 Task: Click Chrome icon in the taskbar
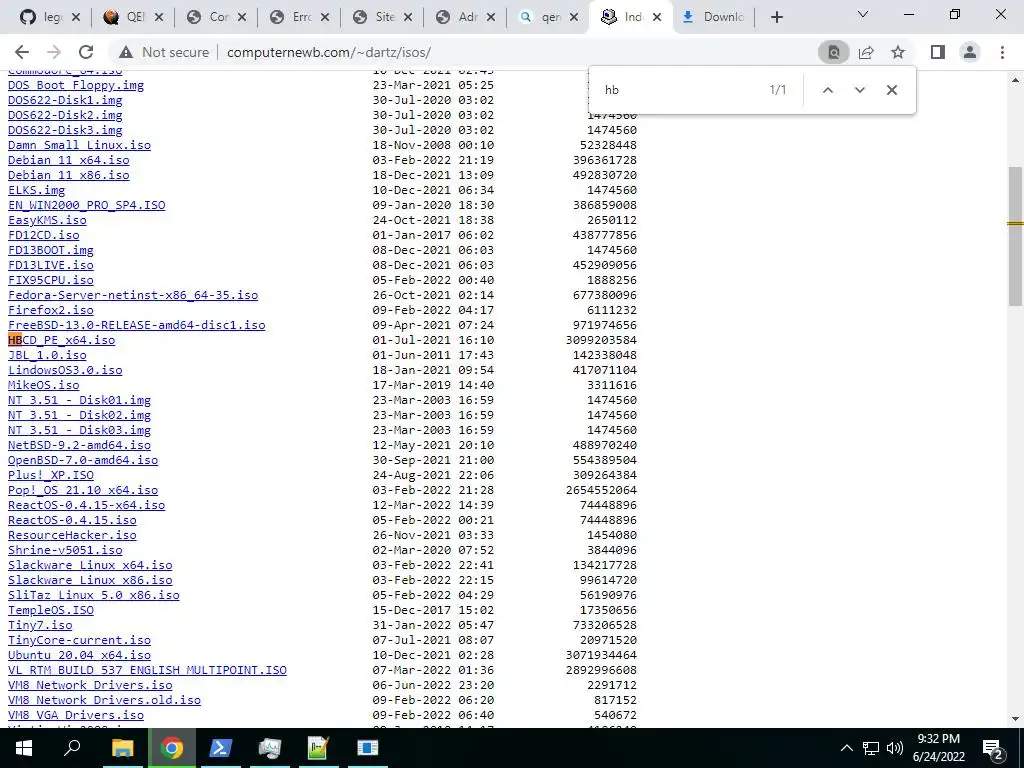click(171, 748)
